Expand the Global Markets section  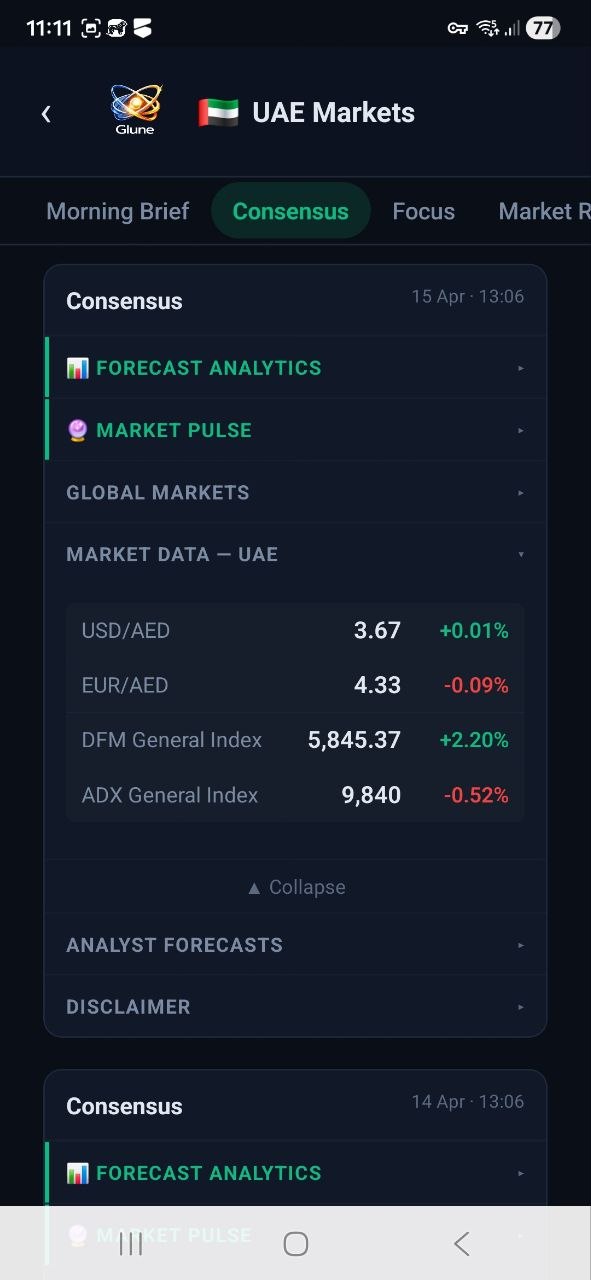295,491
